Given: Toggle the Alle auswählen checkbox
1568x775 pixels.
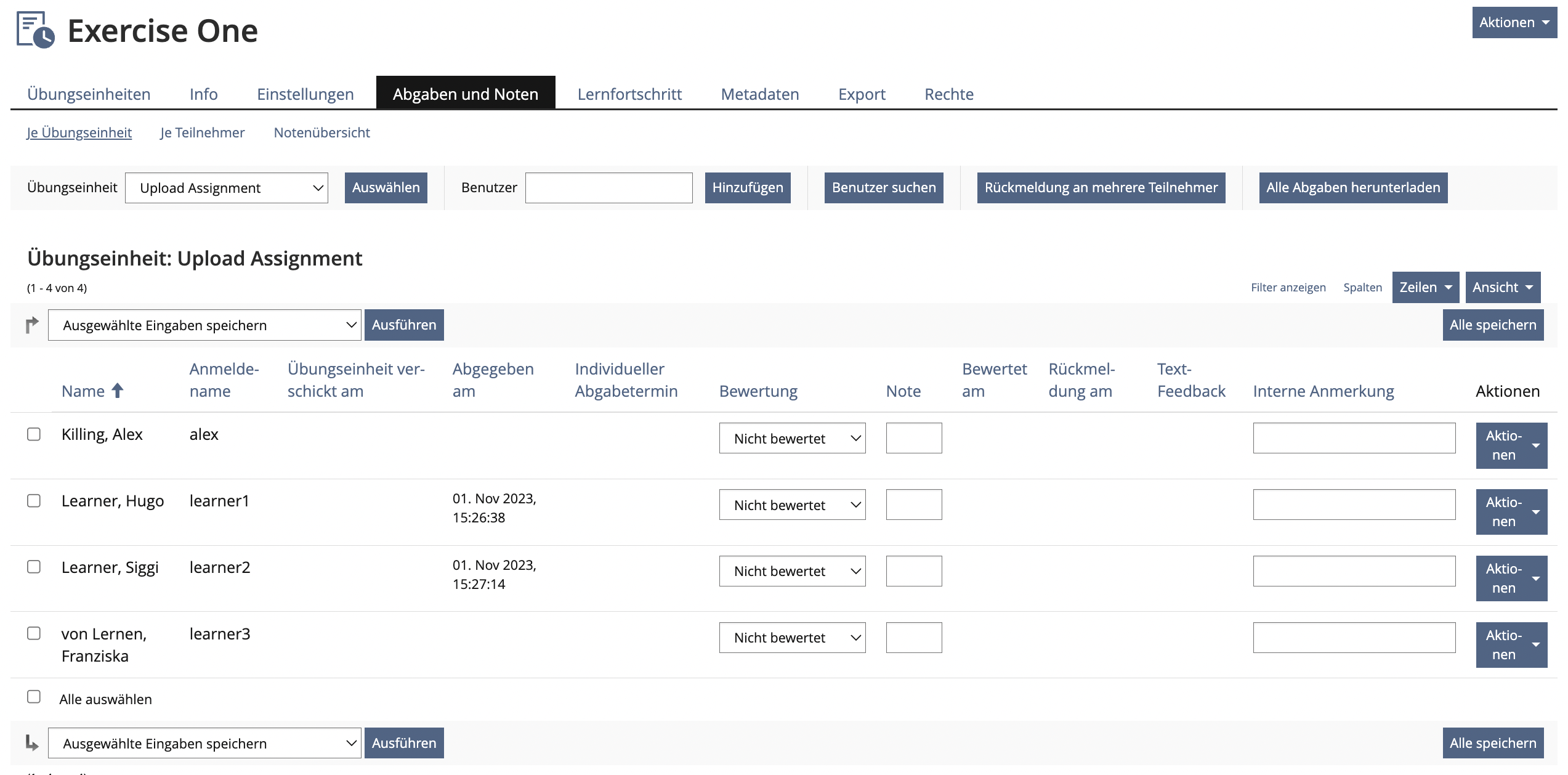Looking at the screenshot, I should (34, 697).
